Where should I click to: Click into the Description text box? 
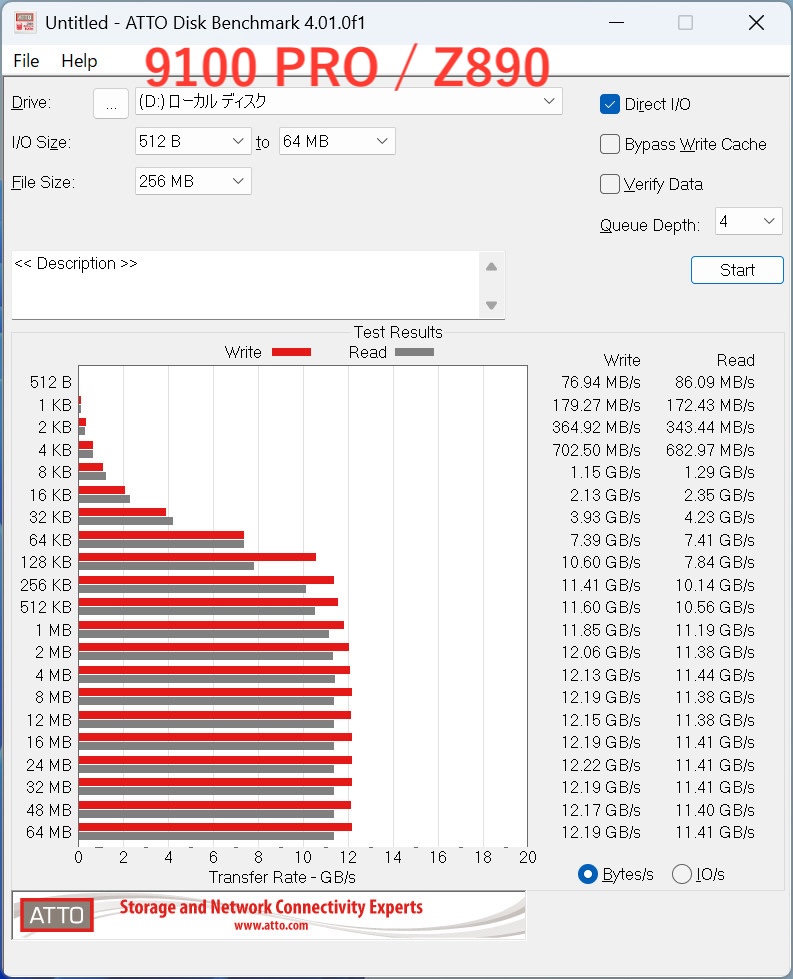pos(246,285)
